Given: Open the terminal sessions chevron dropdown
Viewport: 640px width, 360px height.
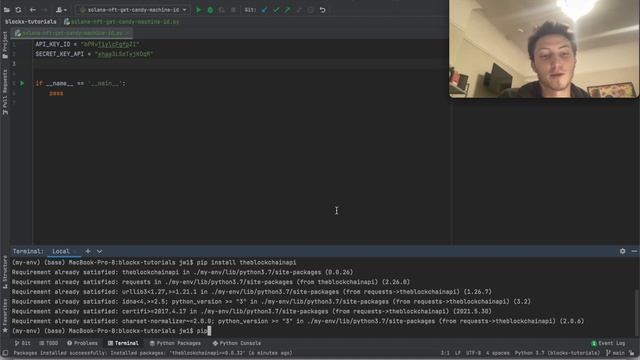Looking at the screenshot, I should tap(100, 251).
